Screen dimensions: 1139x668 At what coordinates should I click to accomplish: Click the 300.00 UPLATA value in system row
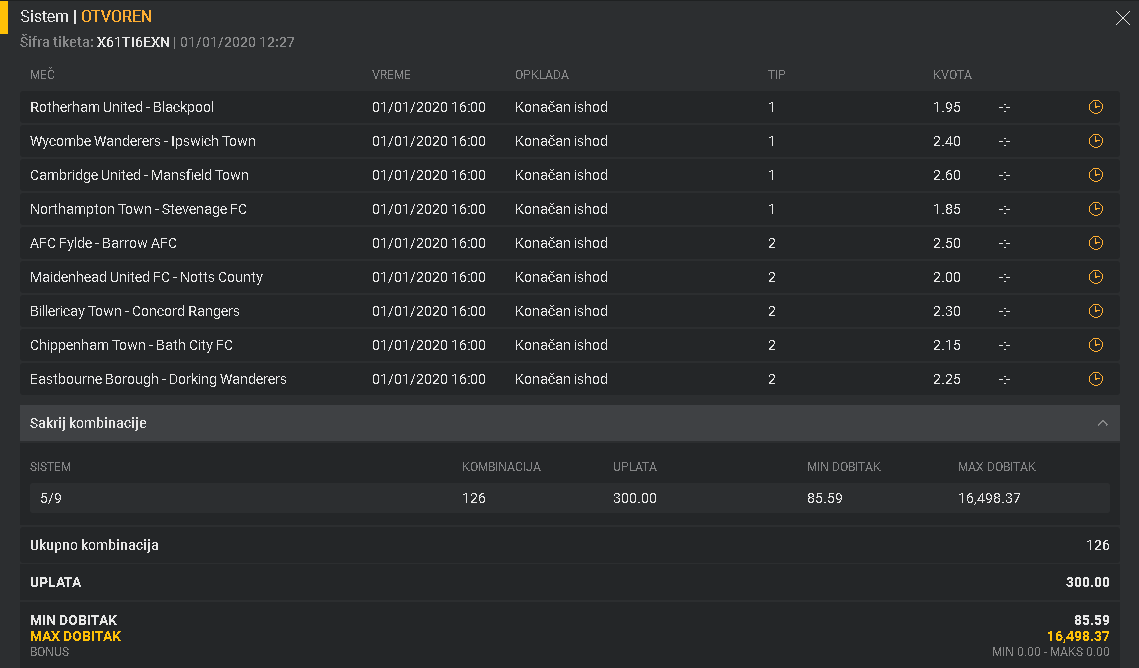click(634, 498)
